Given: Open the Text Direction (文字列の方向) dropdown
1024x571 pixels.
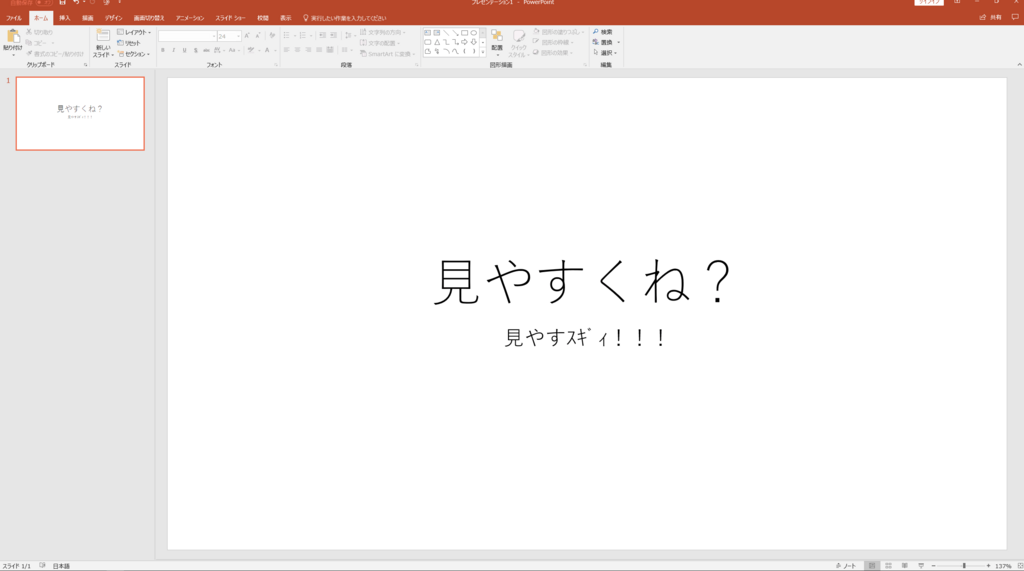Looking at the screenshot, I should 383,32.
